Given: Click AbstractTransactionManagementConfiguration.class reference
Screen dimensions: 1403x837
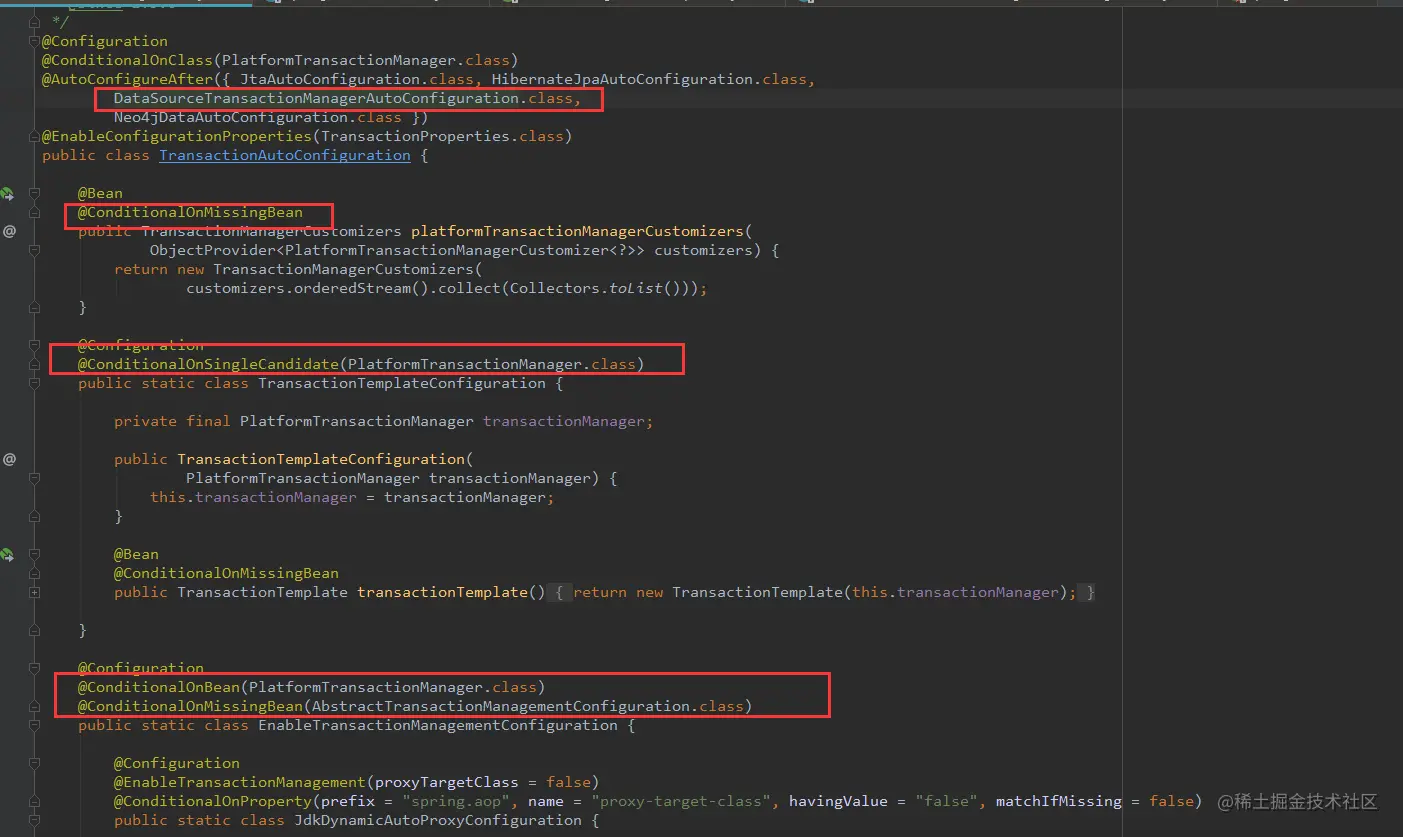Looking at the screenshot, I should tap(528, 706).
